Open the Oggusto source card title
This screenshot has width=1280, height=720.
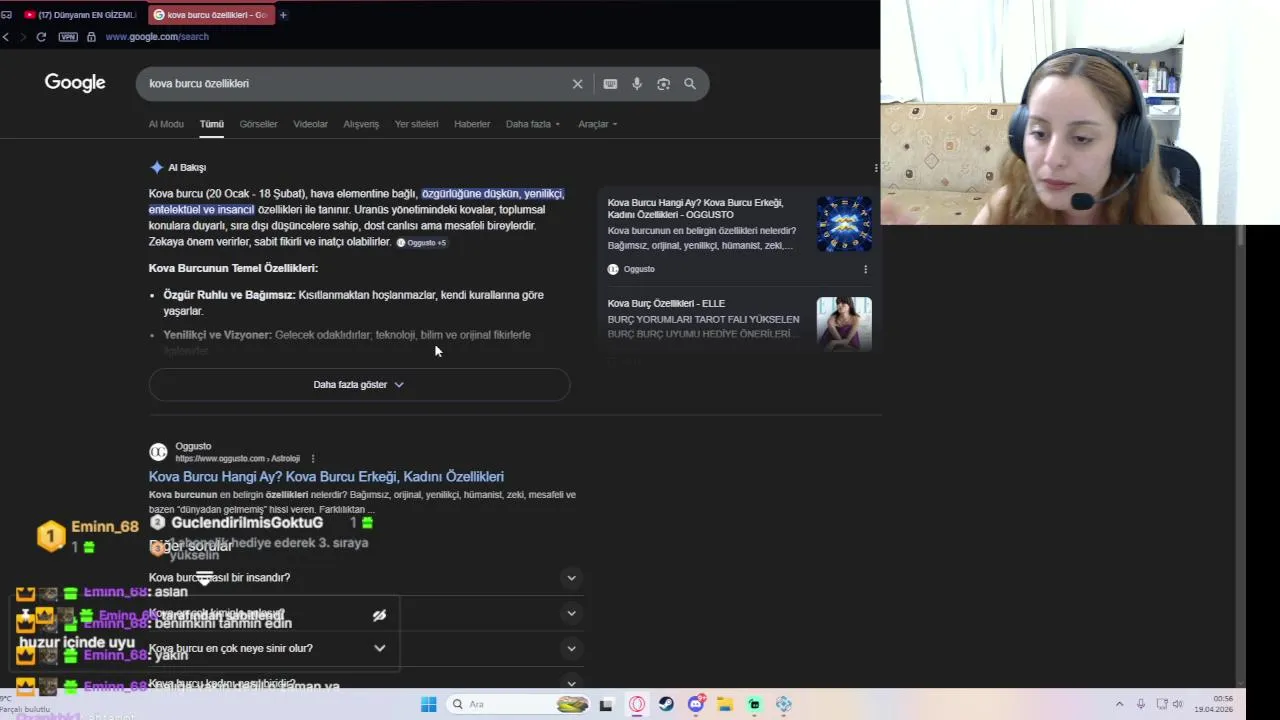[695, 209]
